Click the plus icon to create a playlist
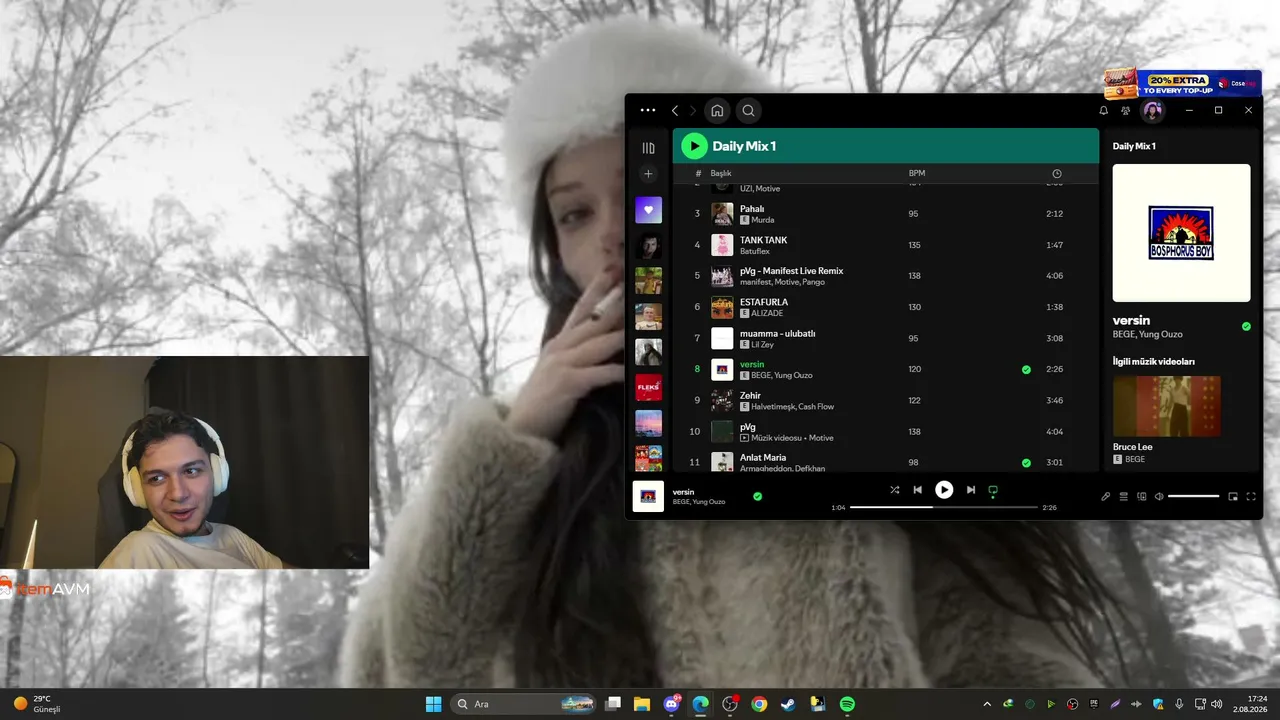Image resolution: width=1280 pixels, height=720 pixels. pos(648,174)
